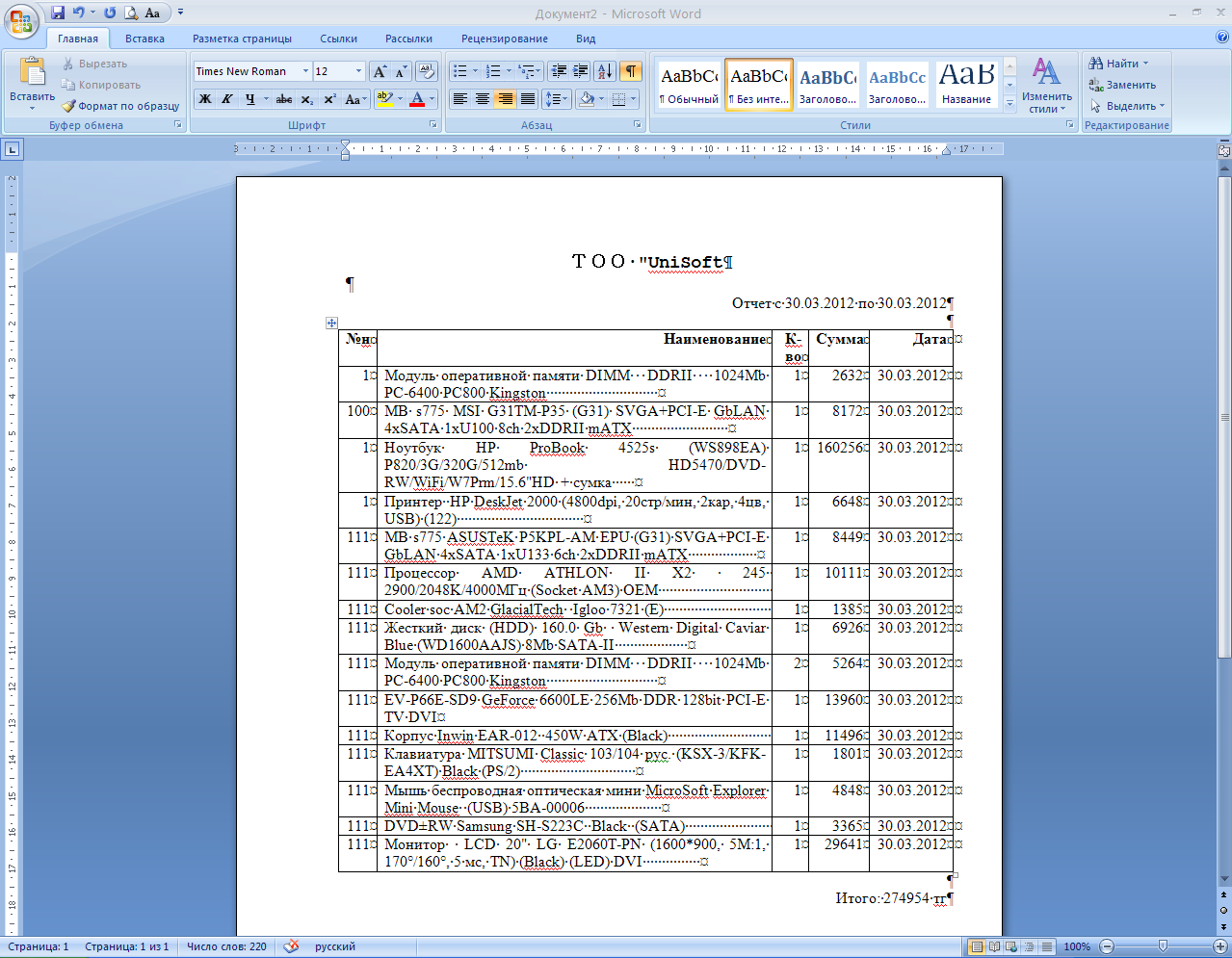Open the Ссылки tab
Screen dimensions: 1232x958
[339, 39]
